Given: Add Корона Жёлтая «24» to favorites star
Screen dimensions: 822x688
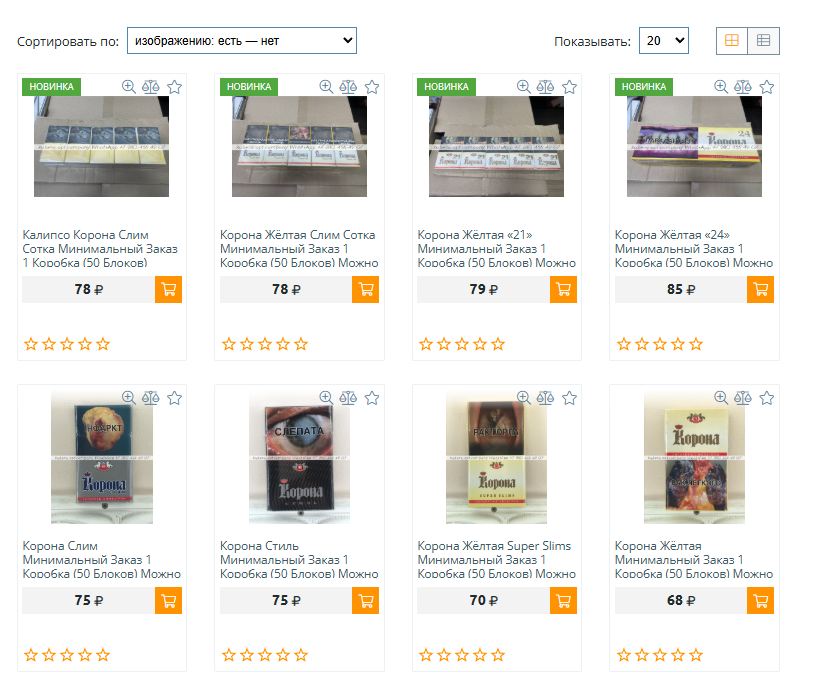Looking at the screenshot, I should pyautogui.click(x=767, y=87).
